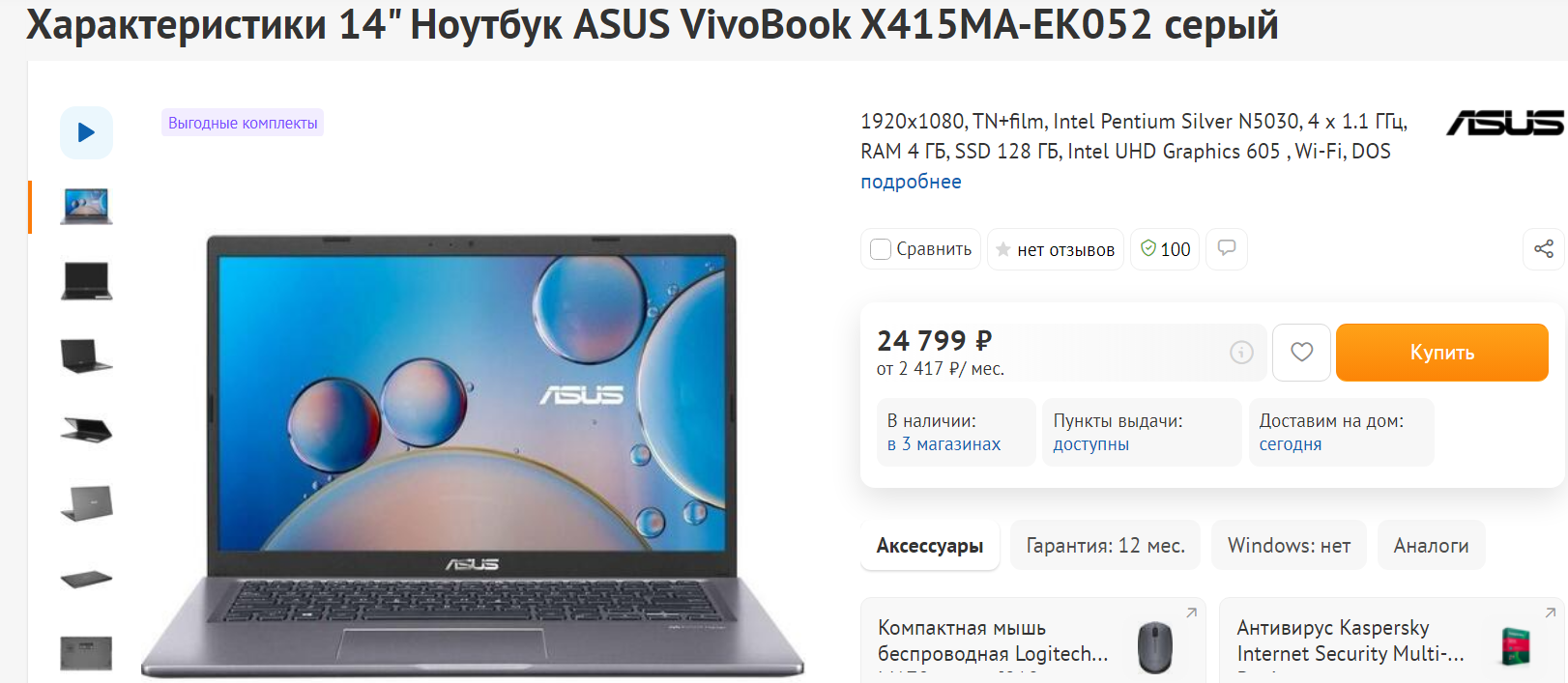Add laptop to favorites with heart icon
The height and width of the screenshot is (683, 1568).
coord(1301,353)
